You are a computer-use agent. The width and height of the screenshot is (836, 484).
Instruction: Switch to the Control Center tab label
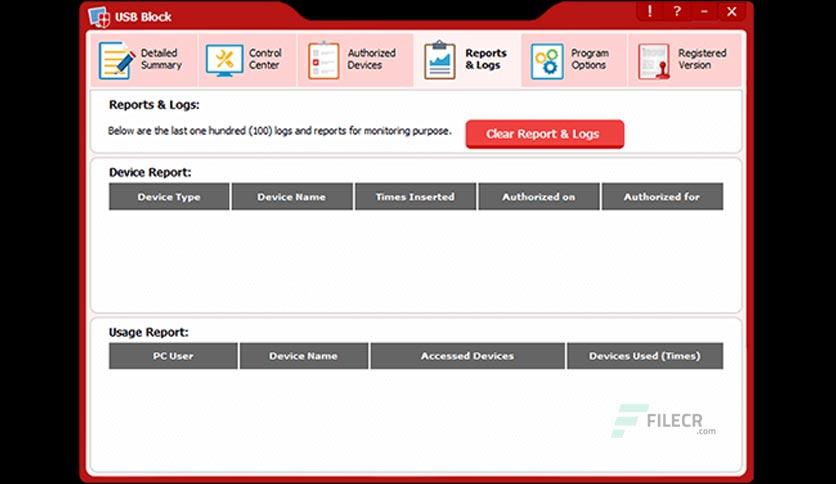(265, 59)
